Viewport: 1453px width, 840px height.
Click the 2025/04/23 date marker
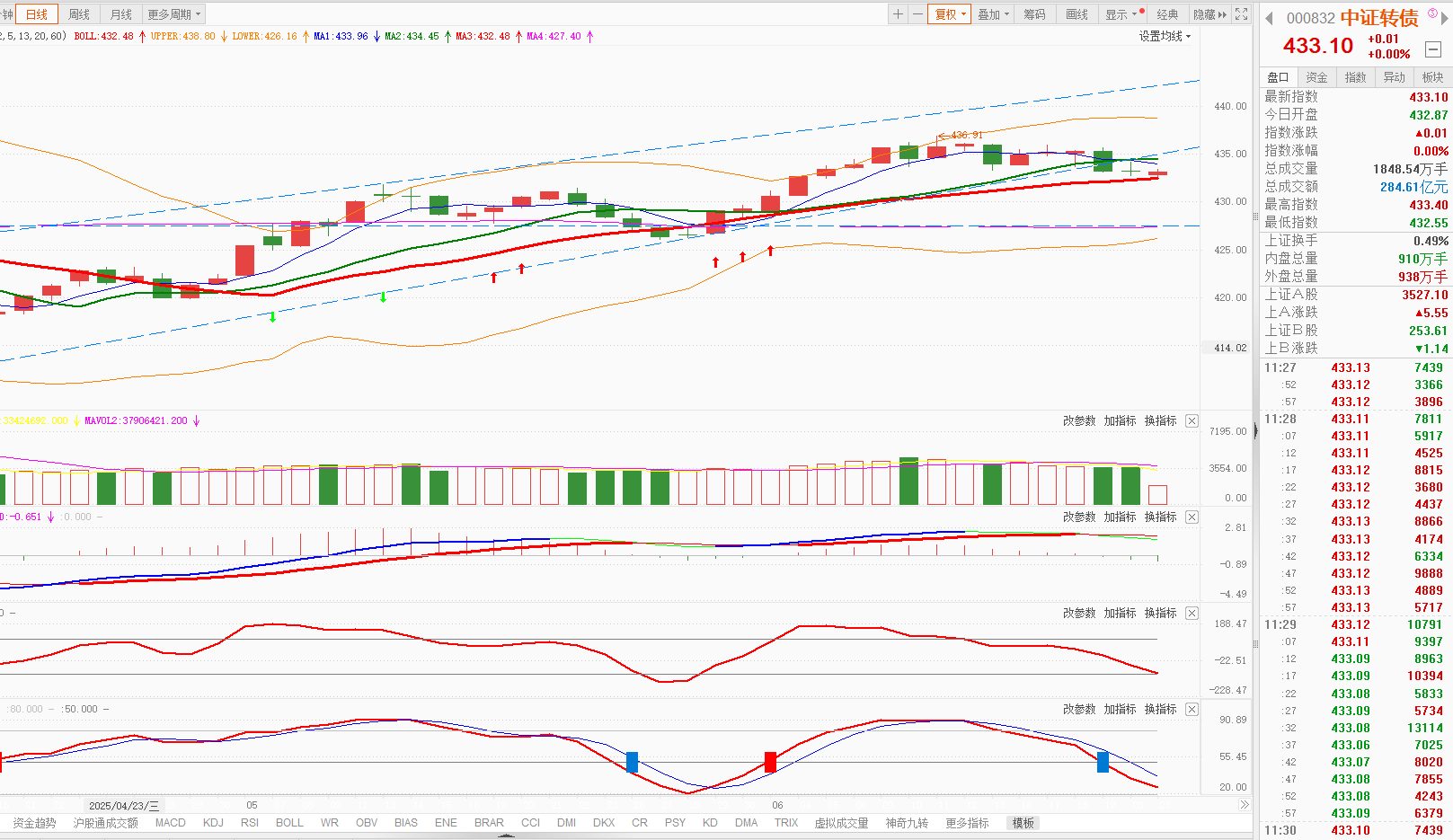coord(124,806)
